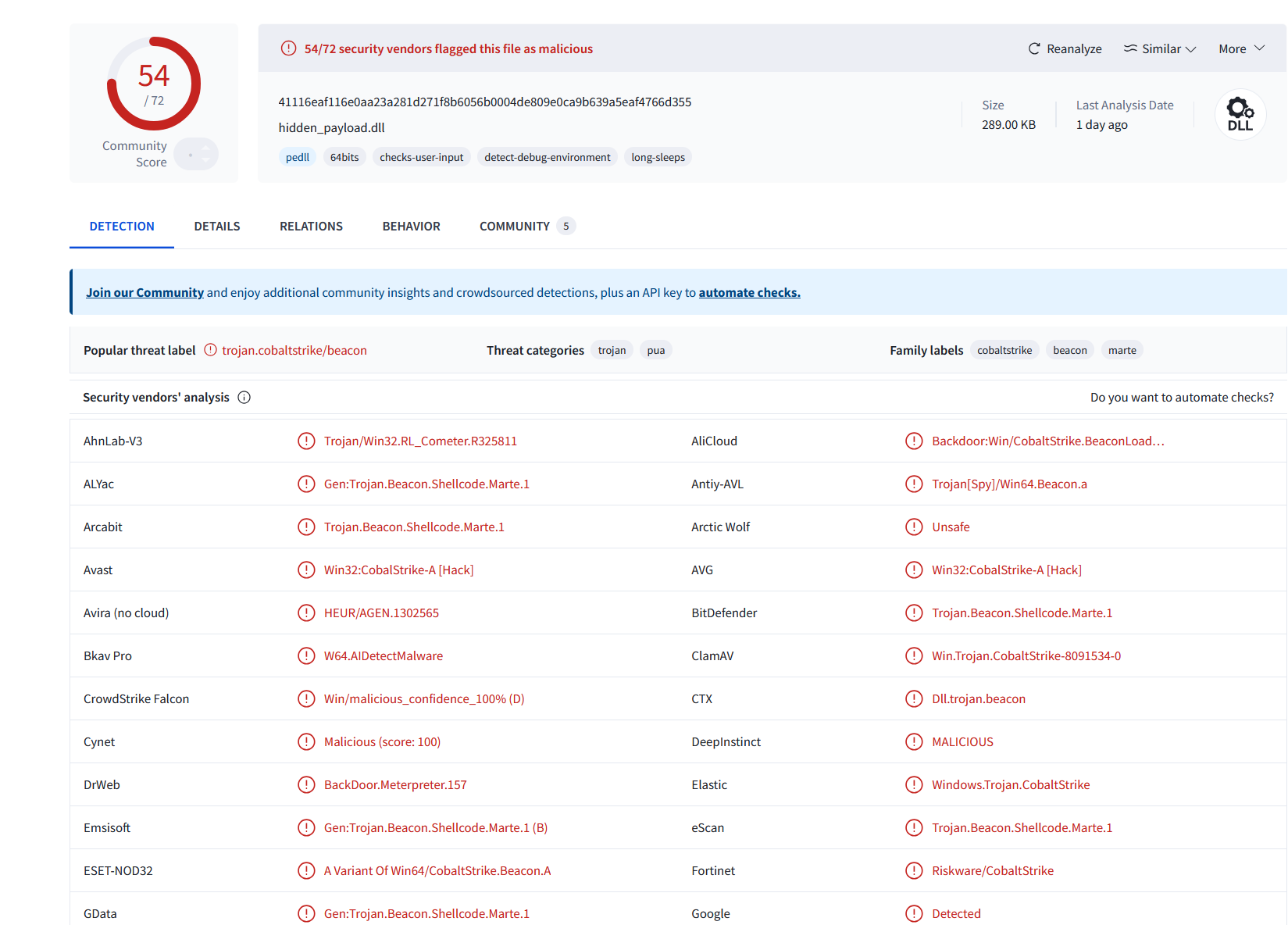Expand the More options menu
The height and width of the screenshot is (925, 1288).
coord(1241,48)
